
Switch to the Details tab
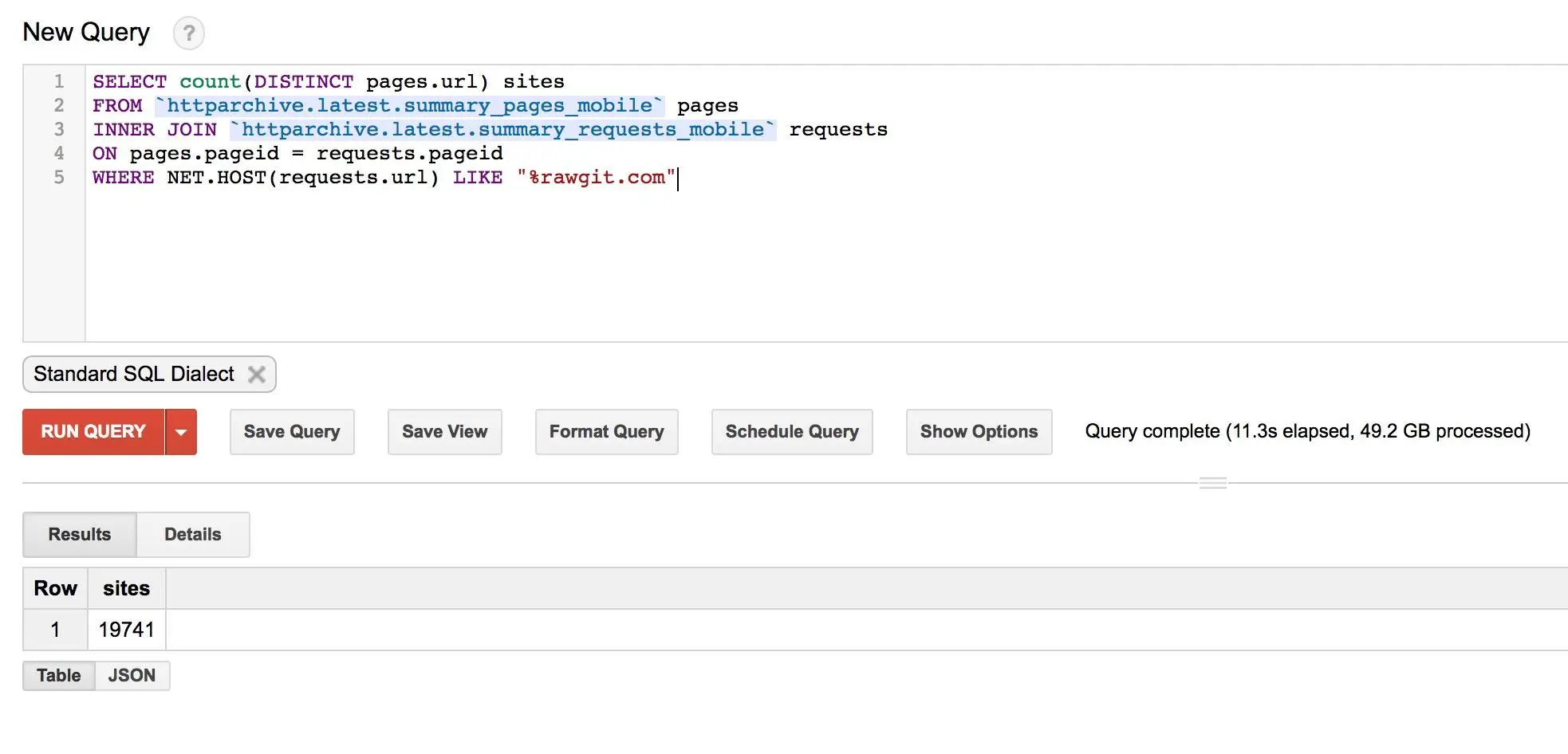point(193,535)
